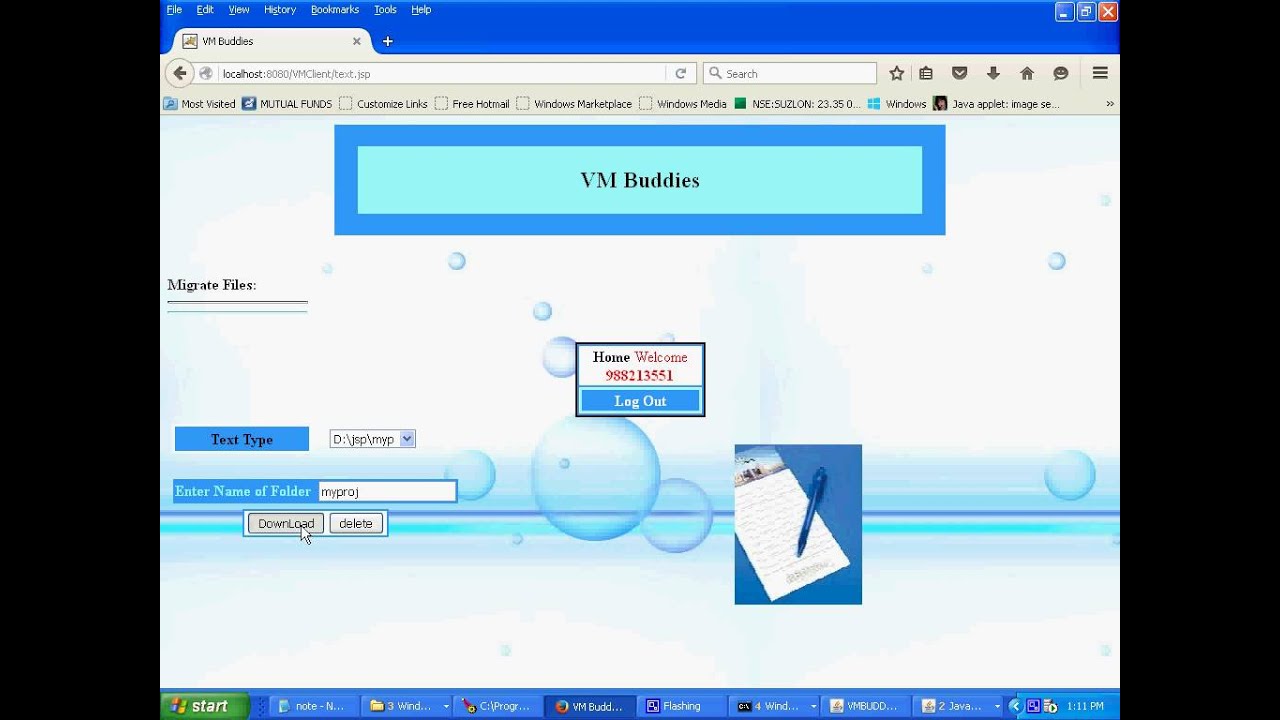Switch to Flashing taskbar item
The width and height of the screenshot is (1280, 720).
(682, 706)
